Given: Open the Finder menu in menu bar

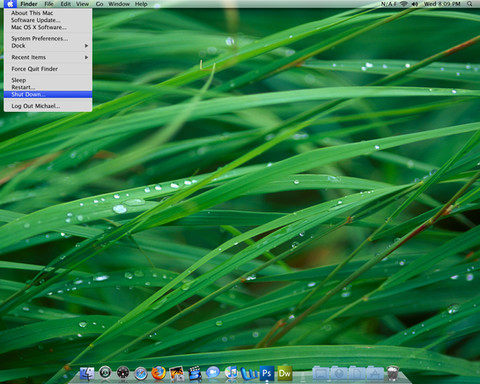Looking at the screenshot, I should pyautogui.click(x=29, y=4).
